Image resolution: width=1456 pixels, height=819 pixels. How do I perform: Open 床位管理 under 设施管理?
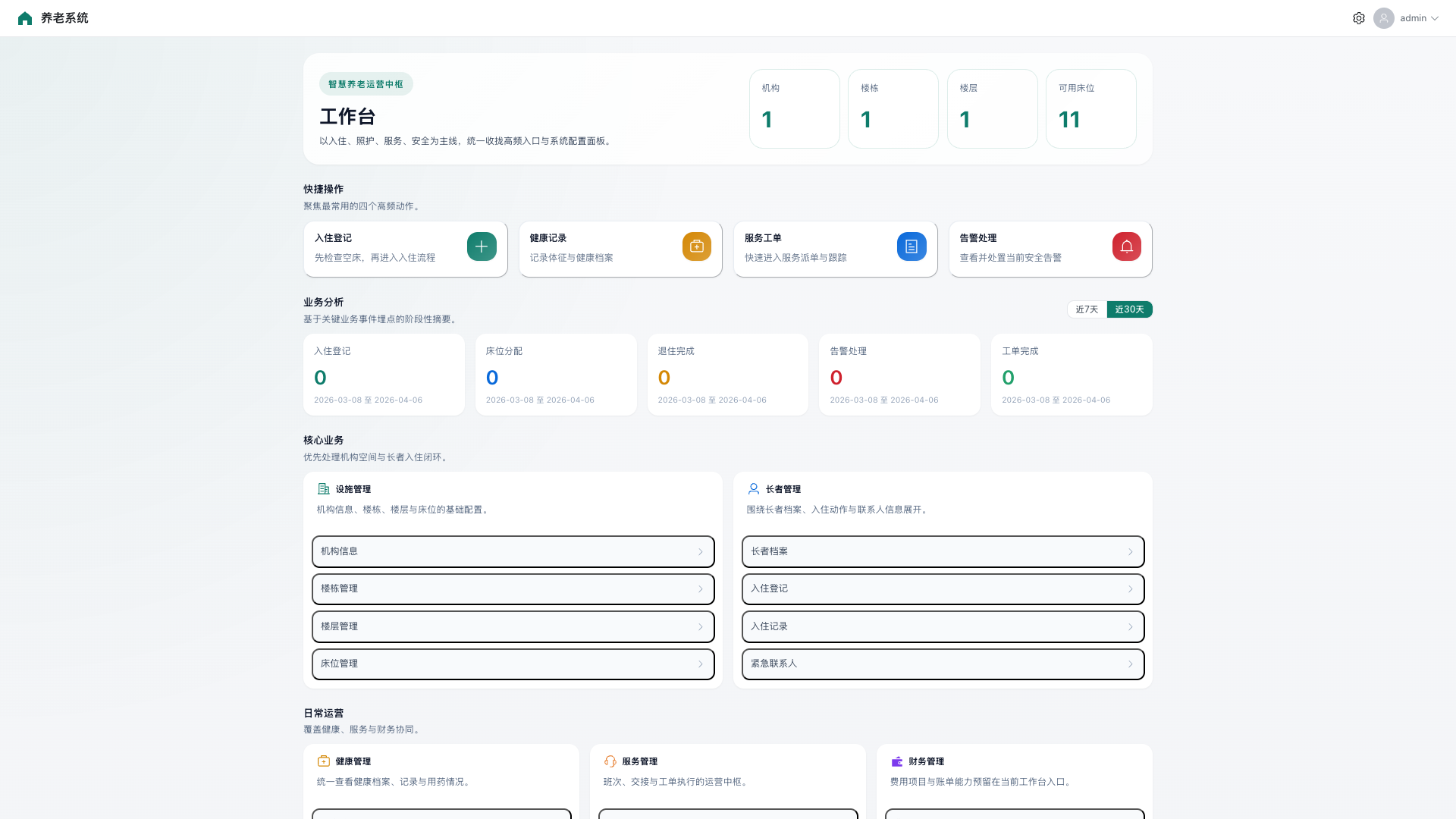(513, 664)
